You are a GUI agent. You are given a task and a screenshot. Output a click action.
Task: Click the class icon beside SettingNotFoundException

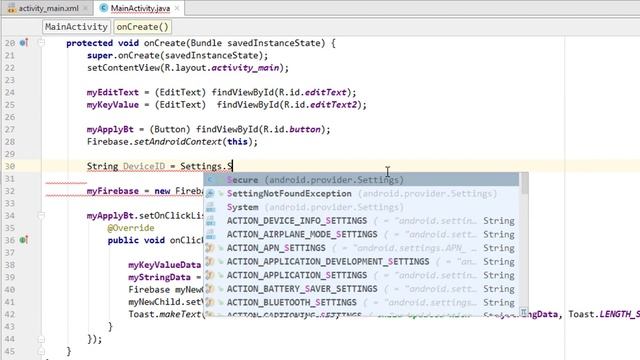click(211, 193)
